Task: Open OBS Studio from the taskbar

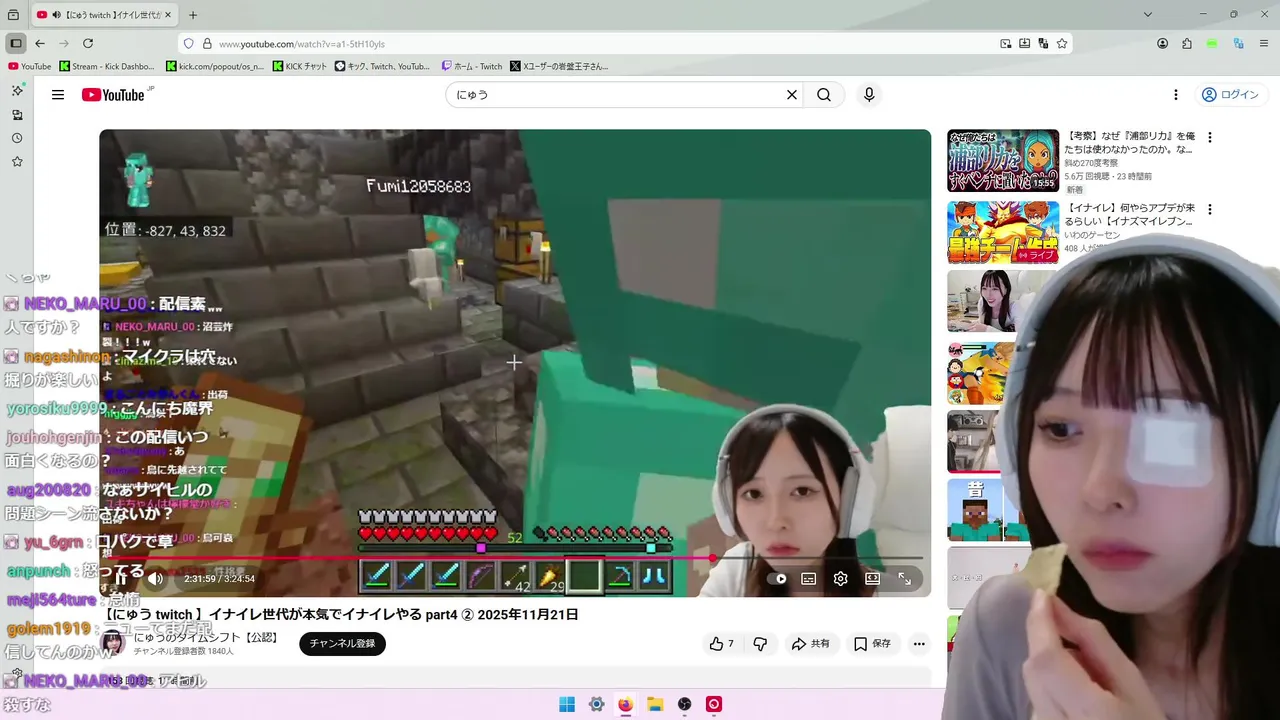Action: pos(684,704)
